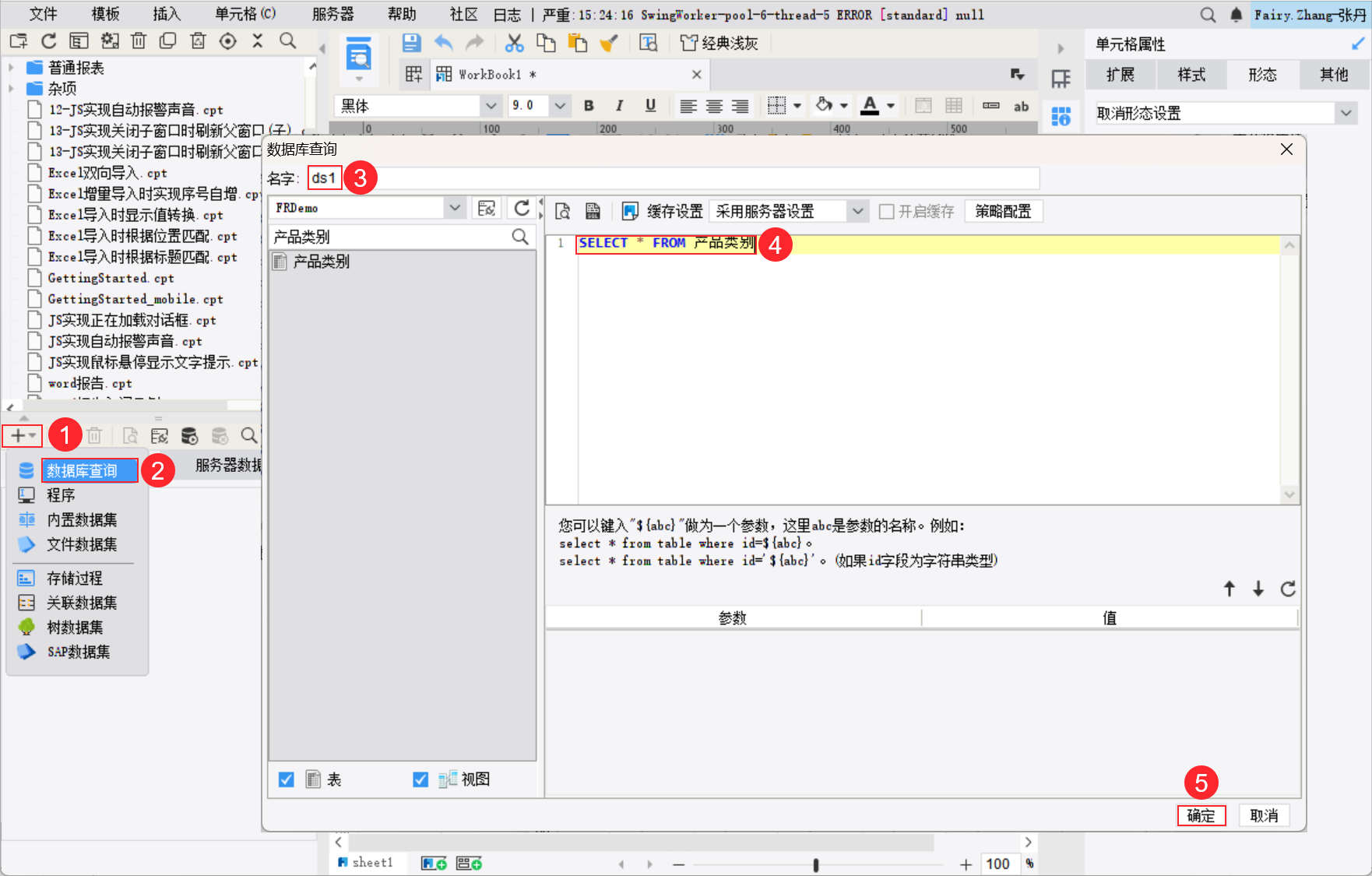Viewport: 1372px width, 876px height.
Task: Expand the 普通报表 folder
Action: 11,68
